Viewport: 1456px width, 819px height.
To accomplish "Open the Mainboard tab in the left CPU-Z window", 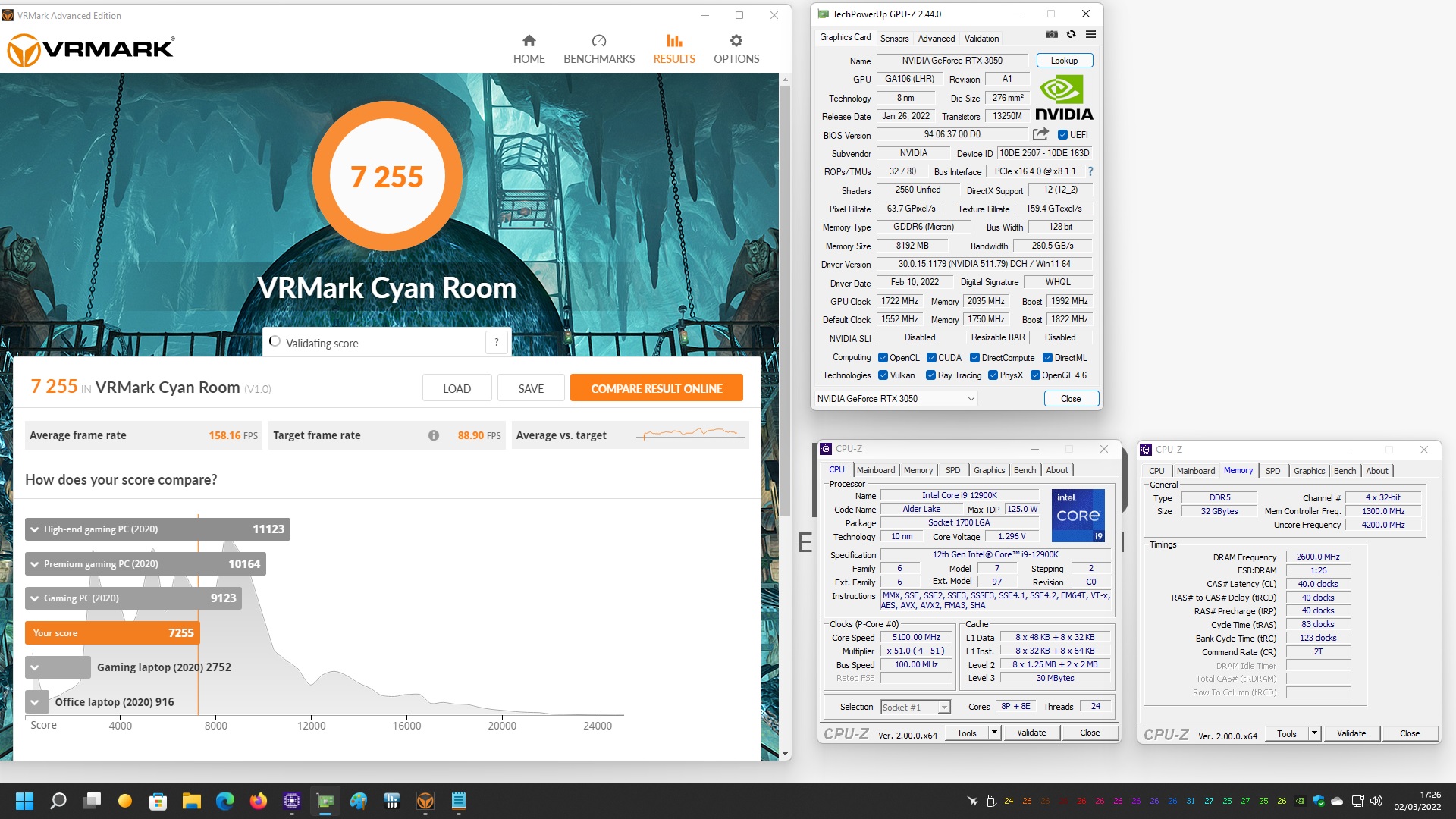I will click(876, 470).
